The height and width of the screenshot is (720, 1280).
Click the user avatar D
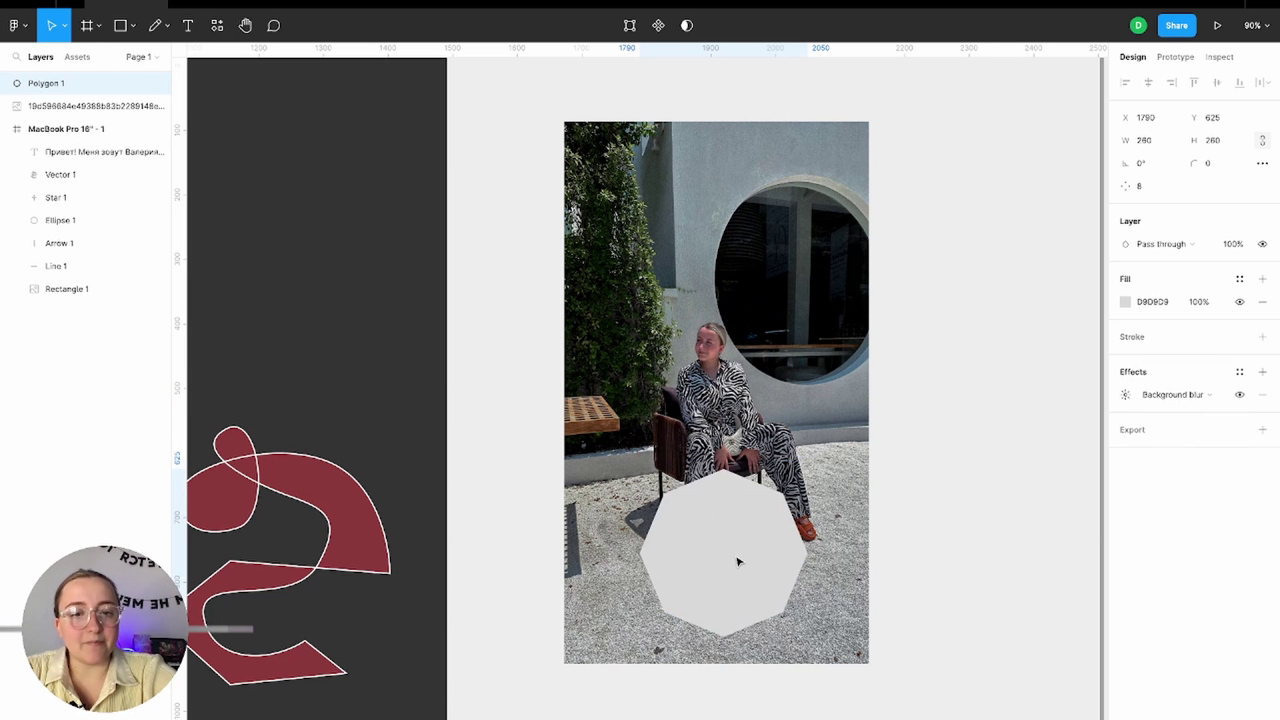pyautogui.click(x=1138, y=25)
